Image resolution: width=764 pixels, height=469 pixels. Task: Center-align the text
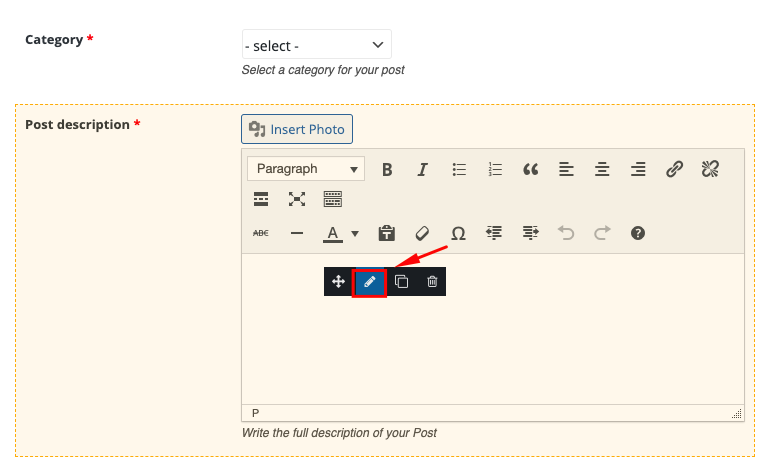pos(602,169)
